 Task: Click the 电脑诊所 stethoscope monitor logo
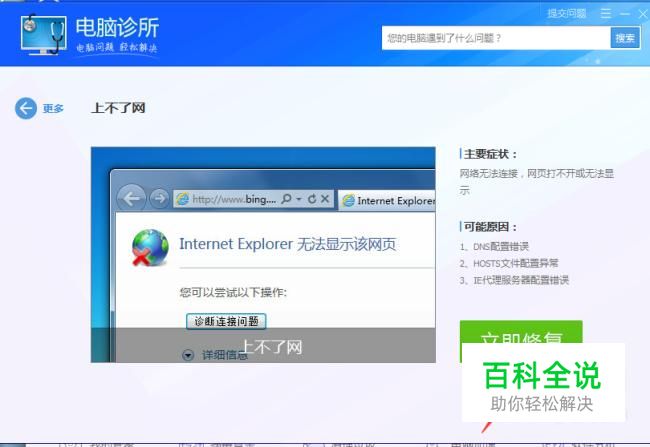point(44,35)
